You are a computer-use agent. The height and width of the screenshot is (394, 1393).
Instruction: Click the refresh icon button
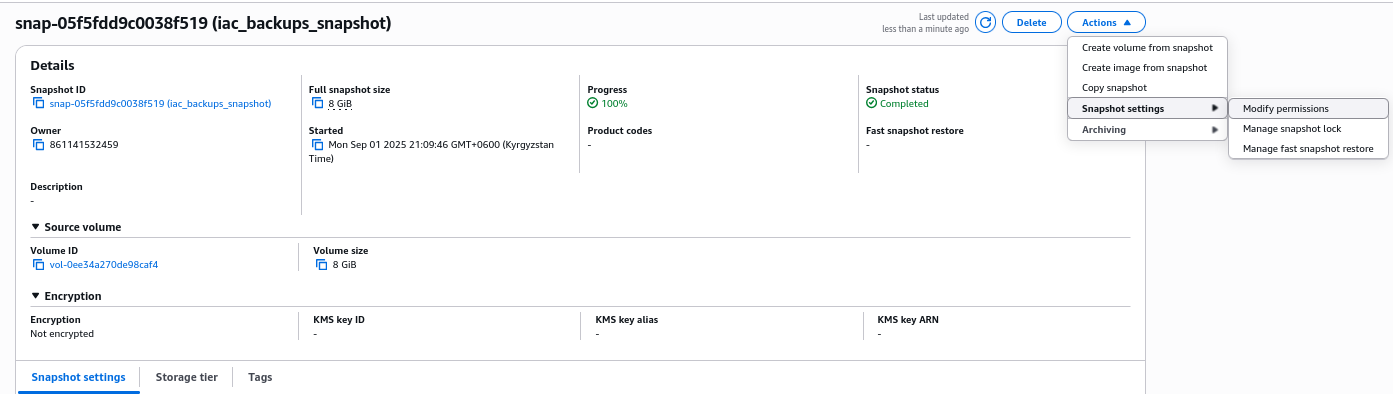986,22
